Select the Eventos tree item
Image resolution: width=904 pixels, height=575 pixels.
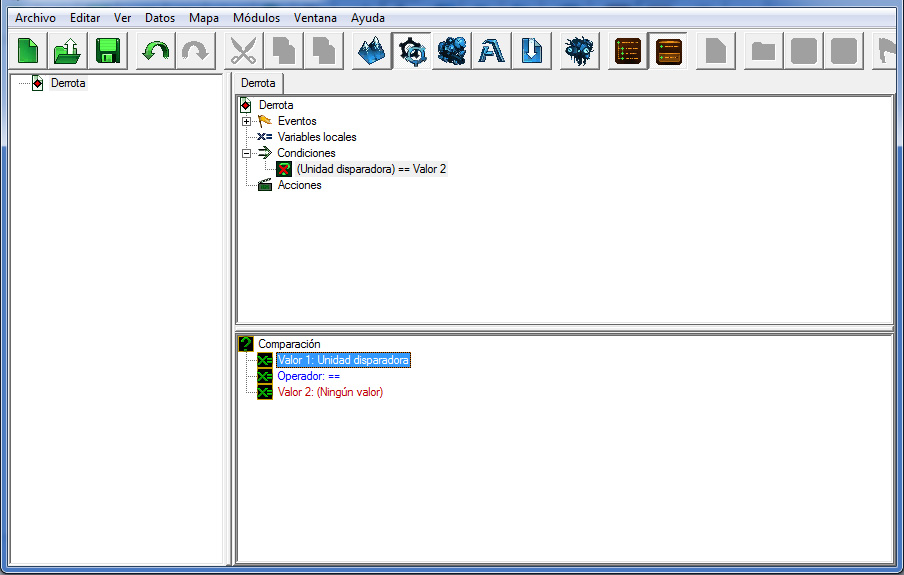pos(297,121)
